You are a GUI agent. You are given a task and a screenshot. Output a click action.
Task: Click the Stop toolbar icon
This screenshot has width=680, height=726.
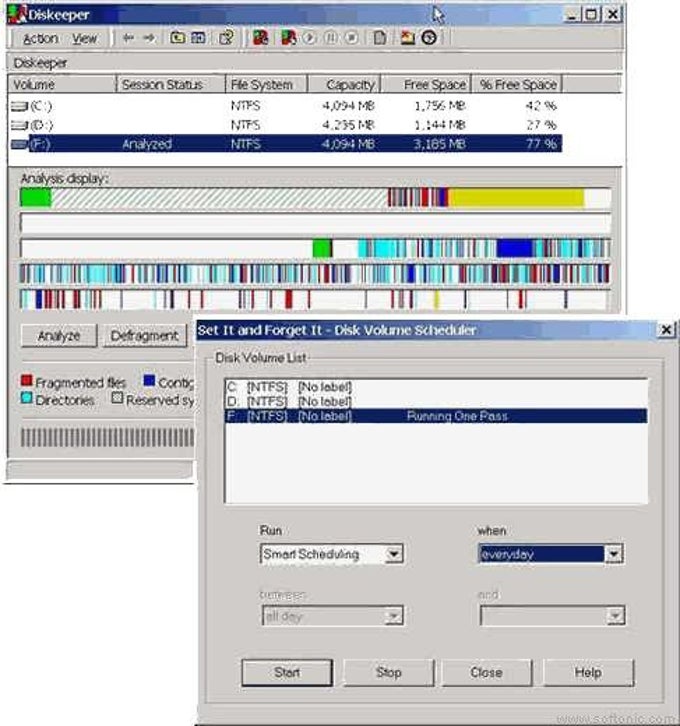[352, 38]
